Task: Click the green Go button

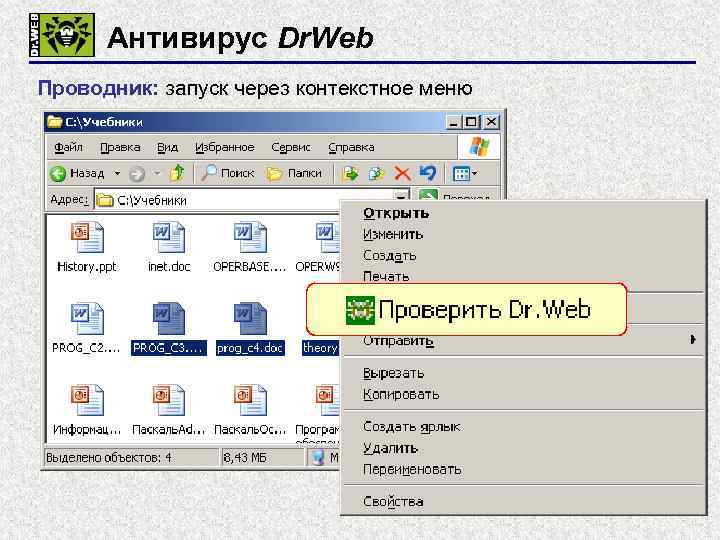Action: (428, 196)
